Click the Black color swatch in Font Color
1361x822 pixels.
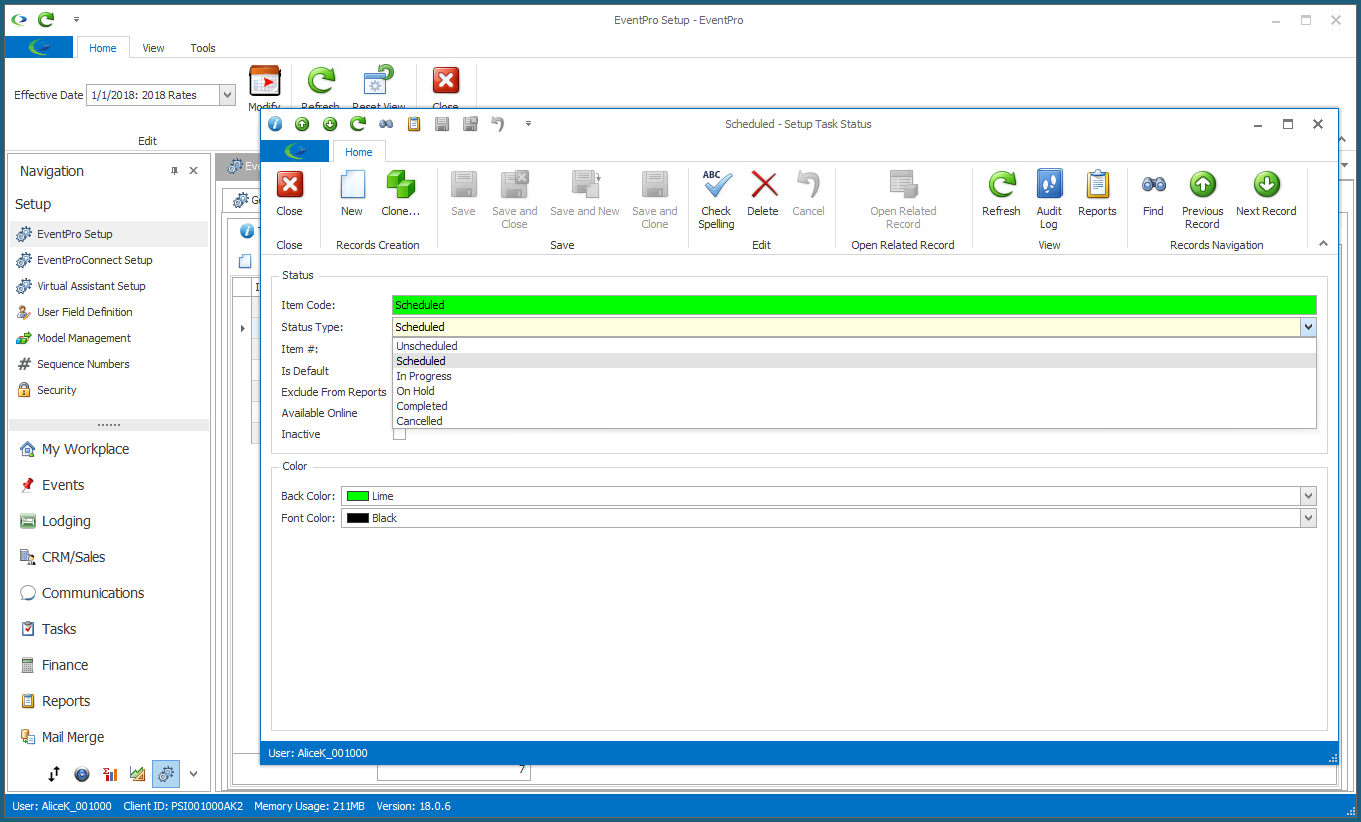(357, 518)
